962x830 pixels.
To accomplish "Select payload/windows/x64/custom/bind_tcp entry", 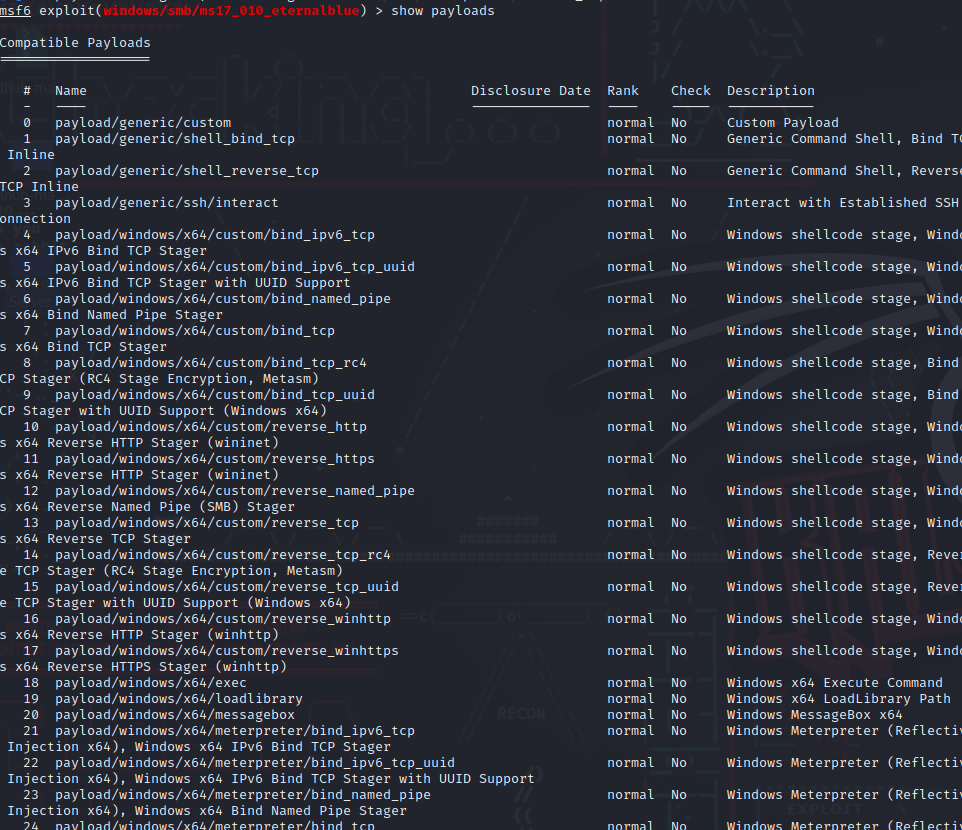I will (195, 331).
